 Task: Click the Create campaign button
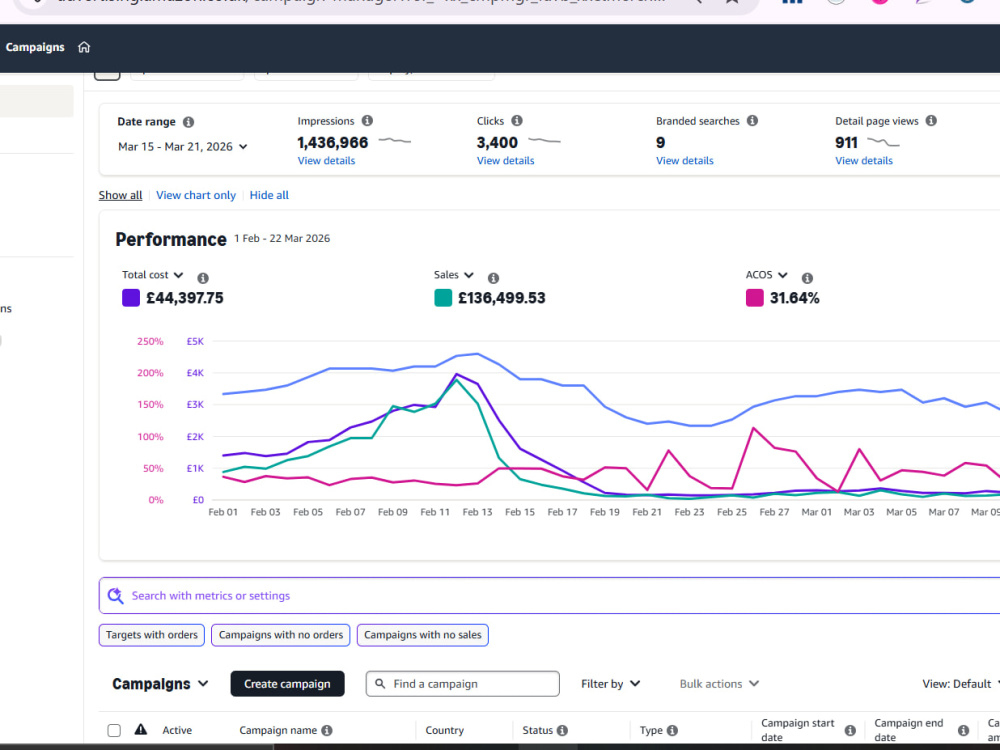[x=287, y=684]
